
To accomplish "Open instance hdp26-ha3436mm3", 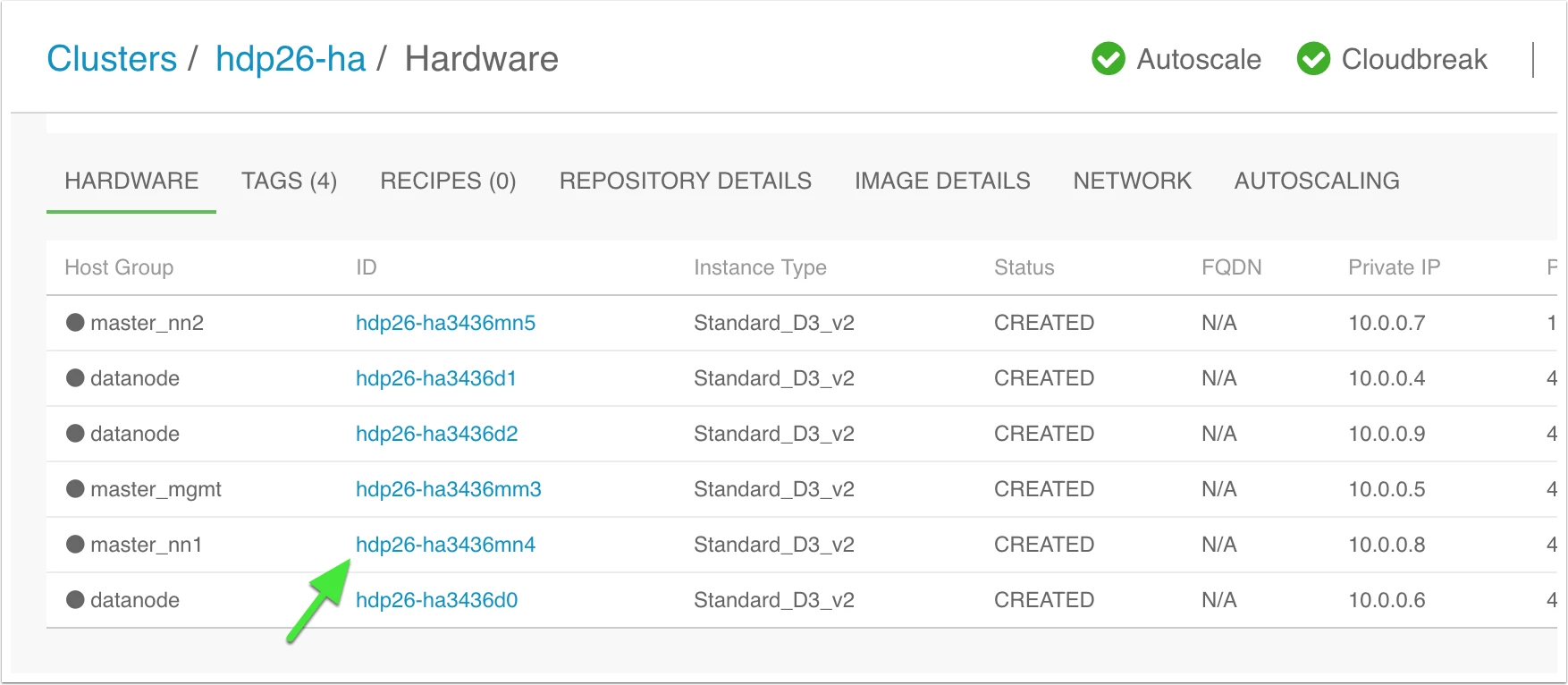I will [449, 489].
